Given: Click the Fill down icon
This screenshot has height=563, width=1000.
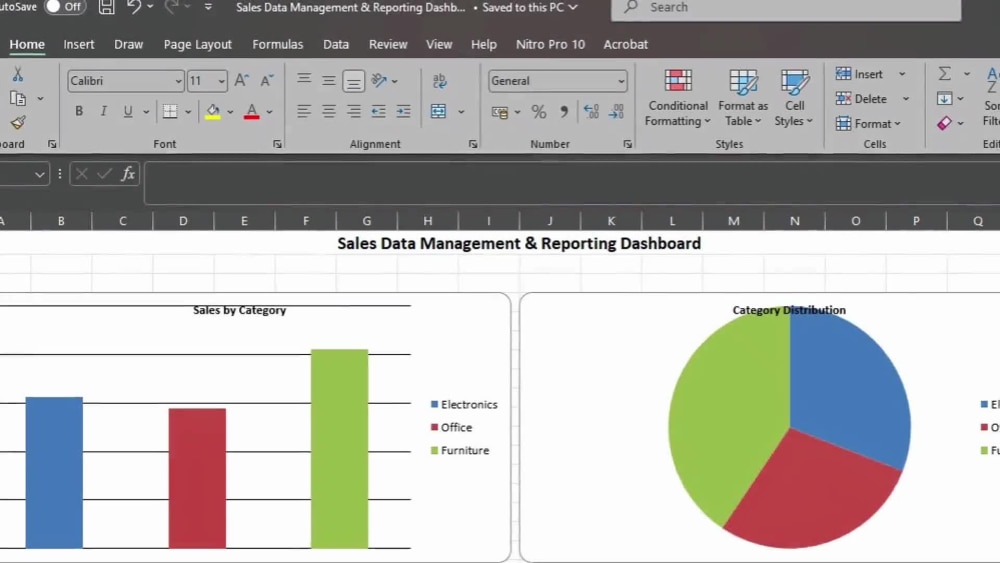Looking at the screenshot, I should tap(945, 98).
